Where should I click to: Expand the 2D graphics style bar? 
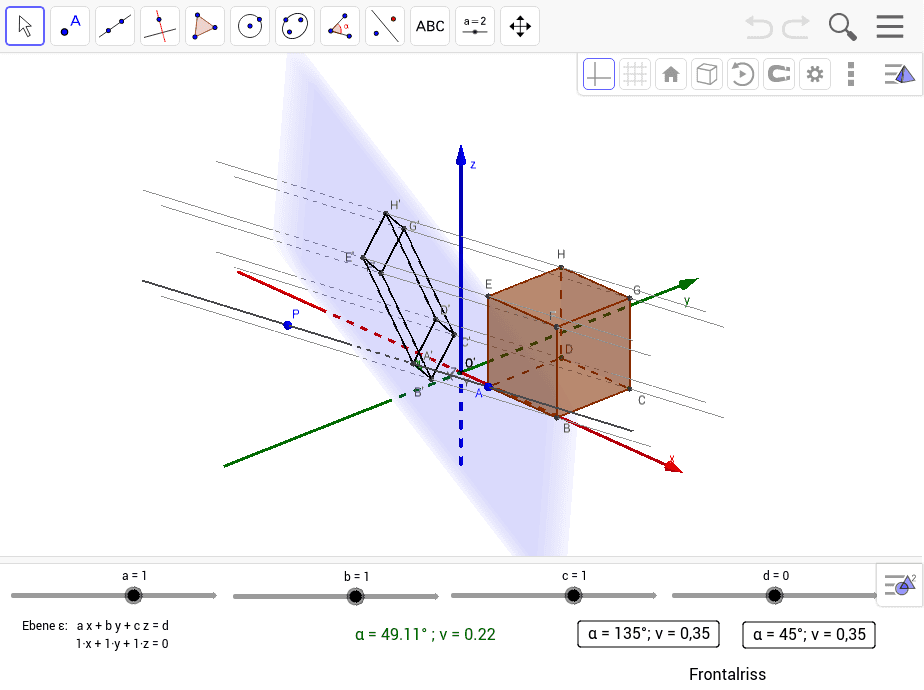[x=900, y=585]
